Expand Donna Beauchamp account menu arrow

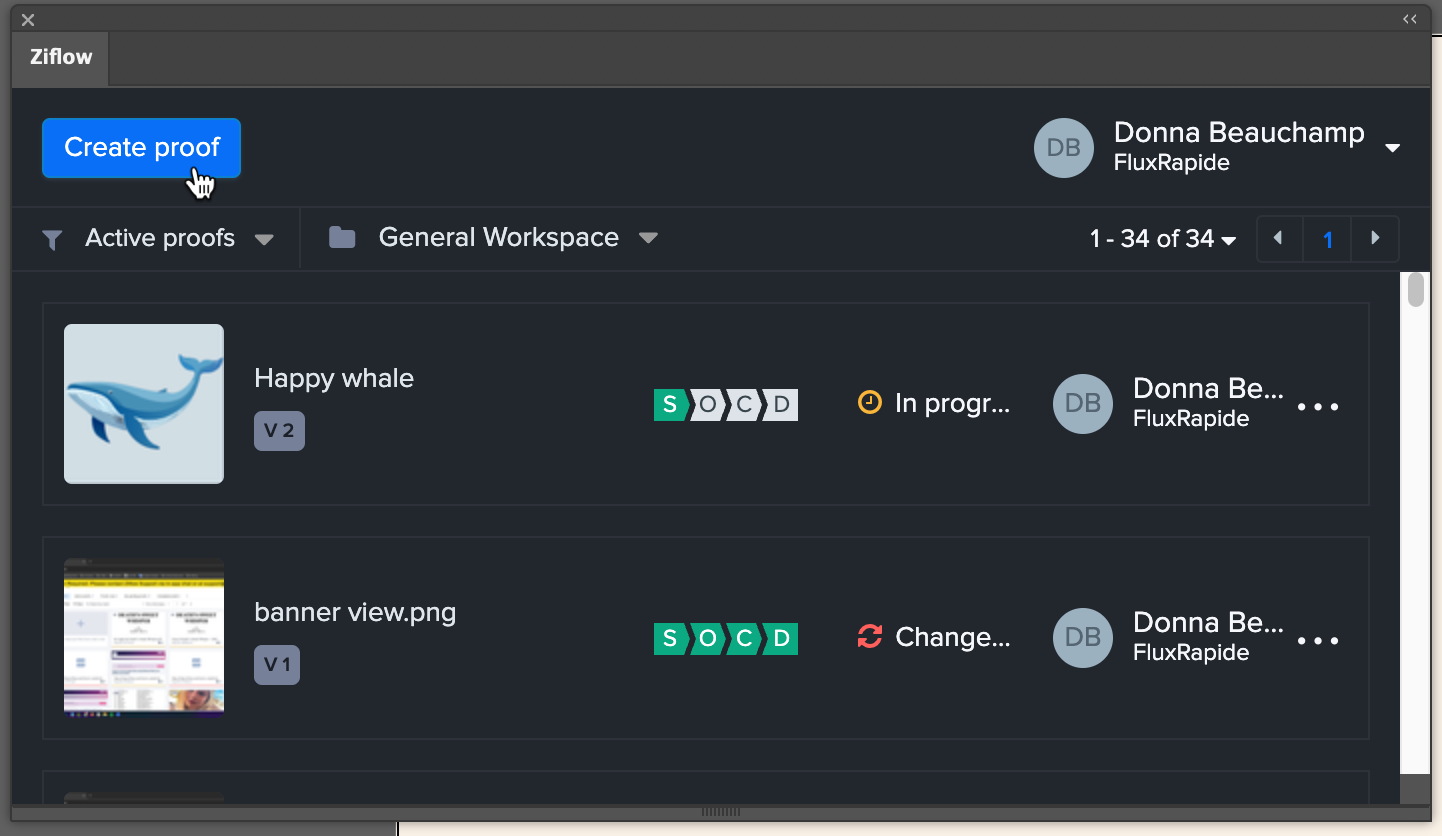1392,148
